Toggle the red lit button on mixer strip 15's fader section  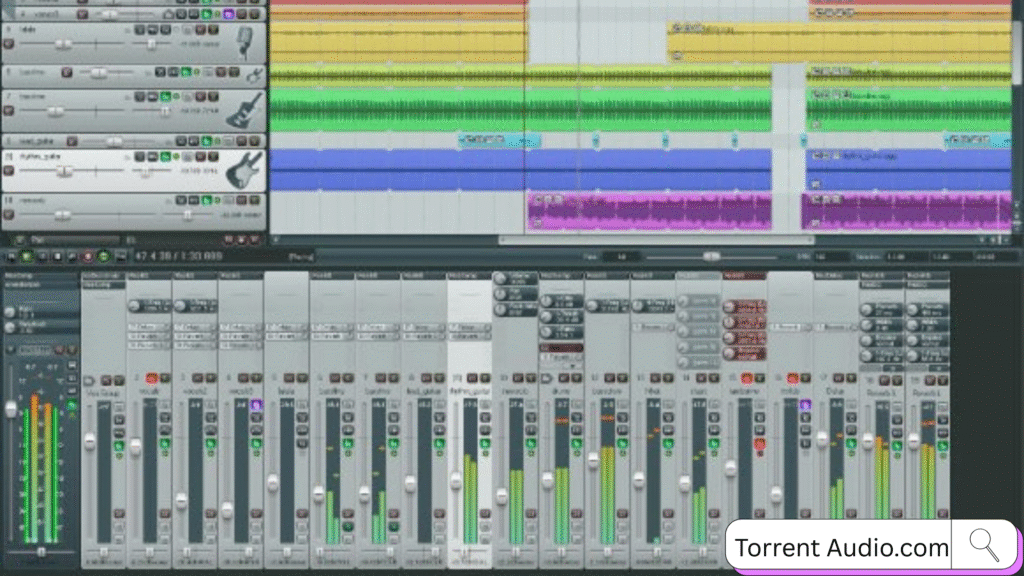point(760,444)
